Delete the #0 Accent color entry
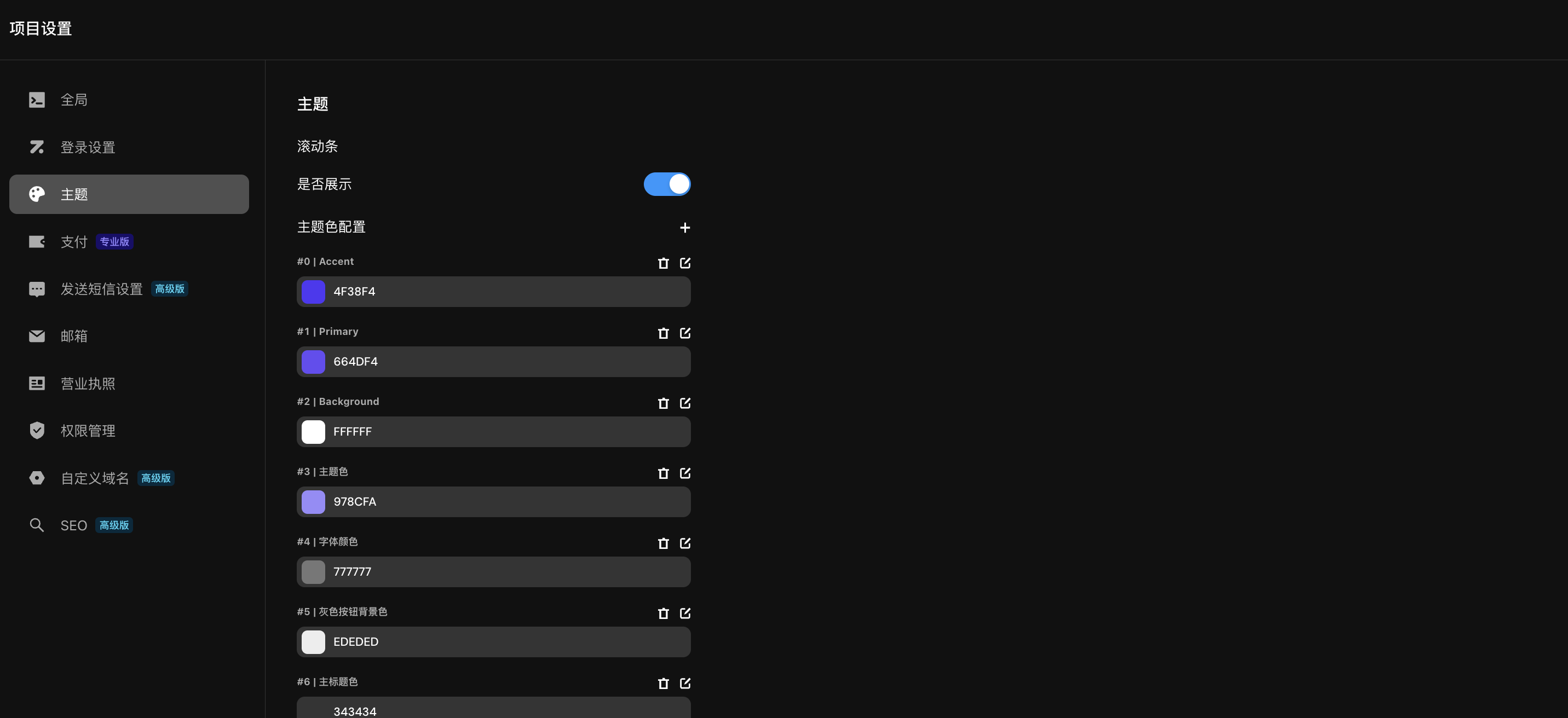1568x718 pixels. pos(664,263)
